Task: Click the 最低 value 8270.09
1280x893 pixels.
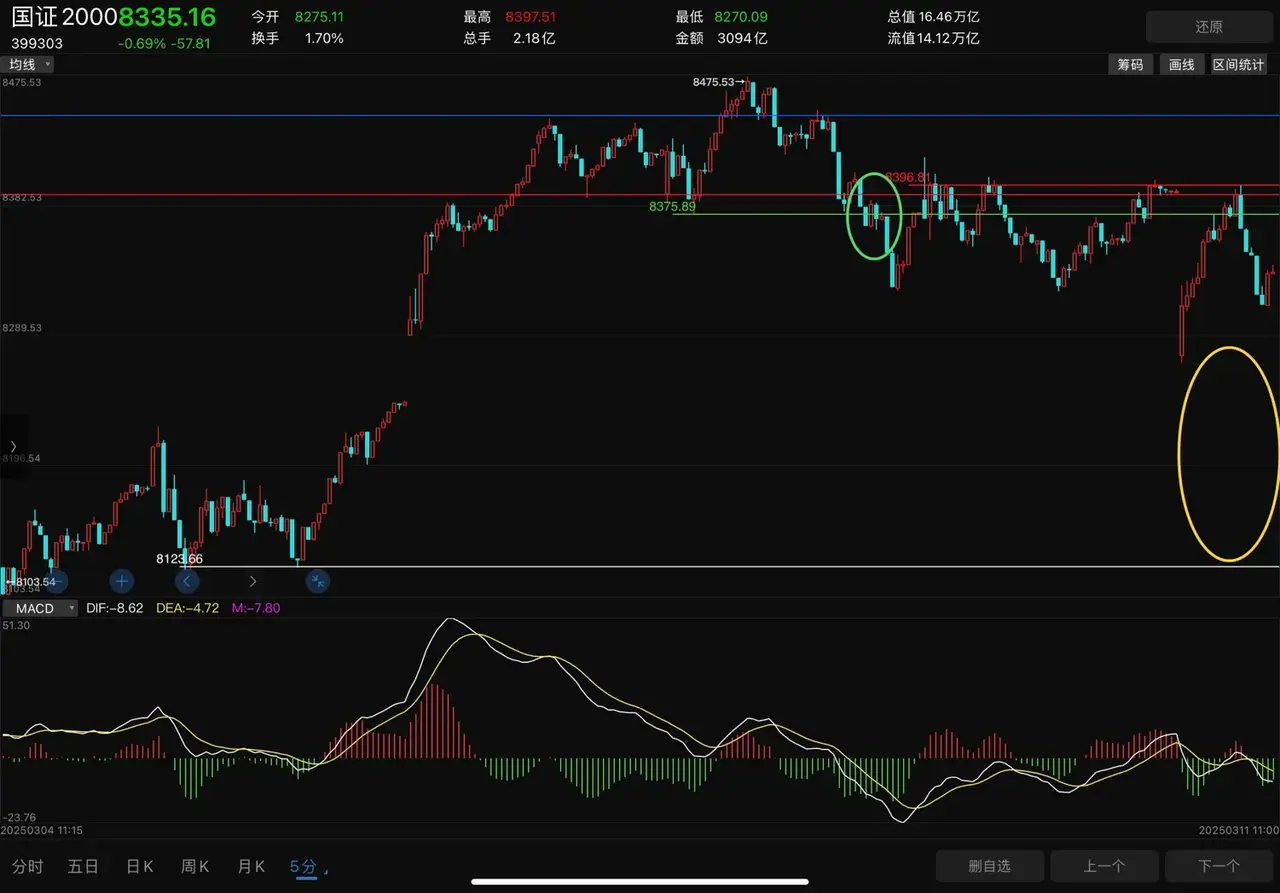Action: coord(741,17)
